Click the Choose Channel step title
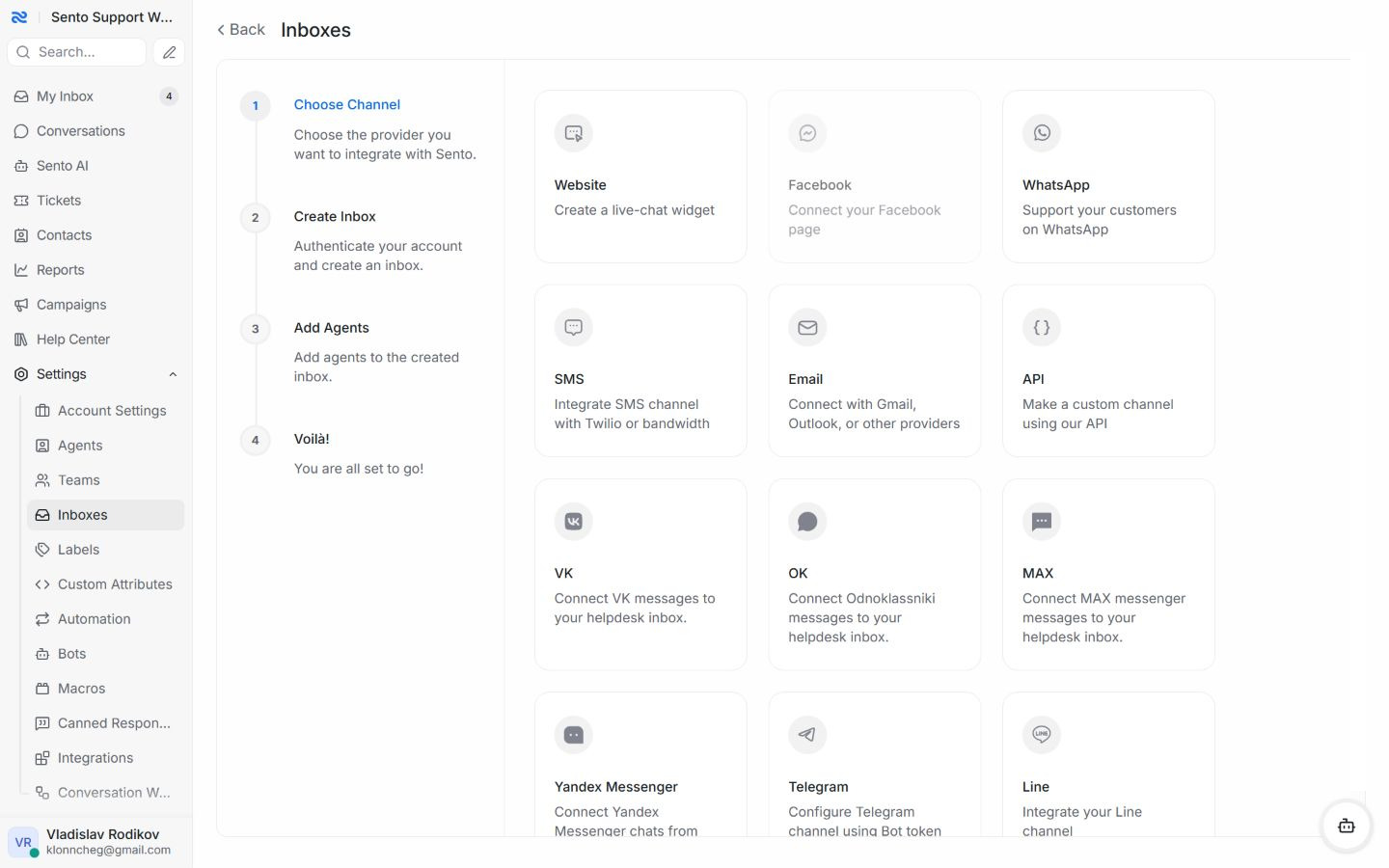1389x868 pixels. tap(347, 104)
